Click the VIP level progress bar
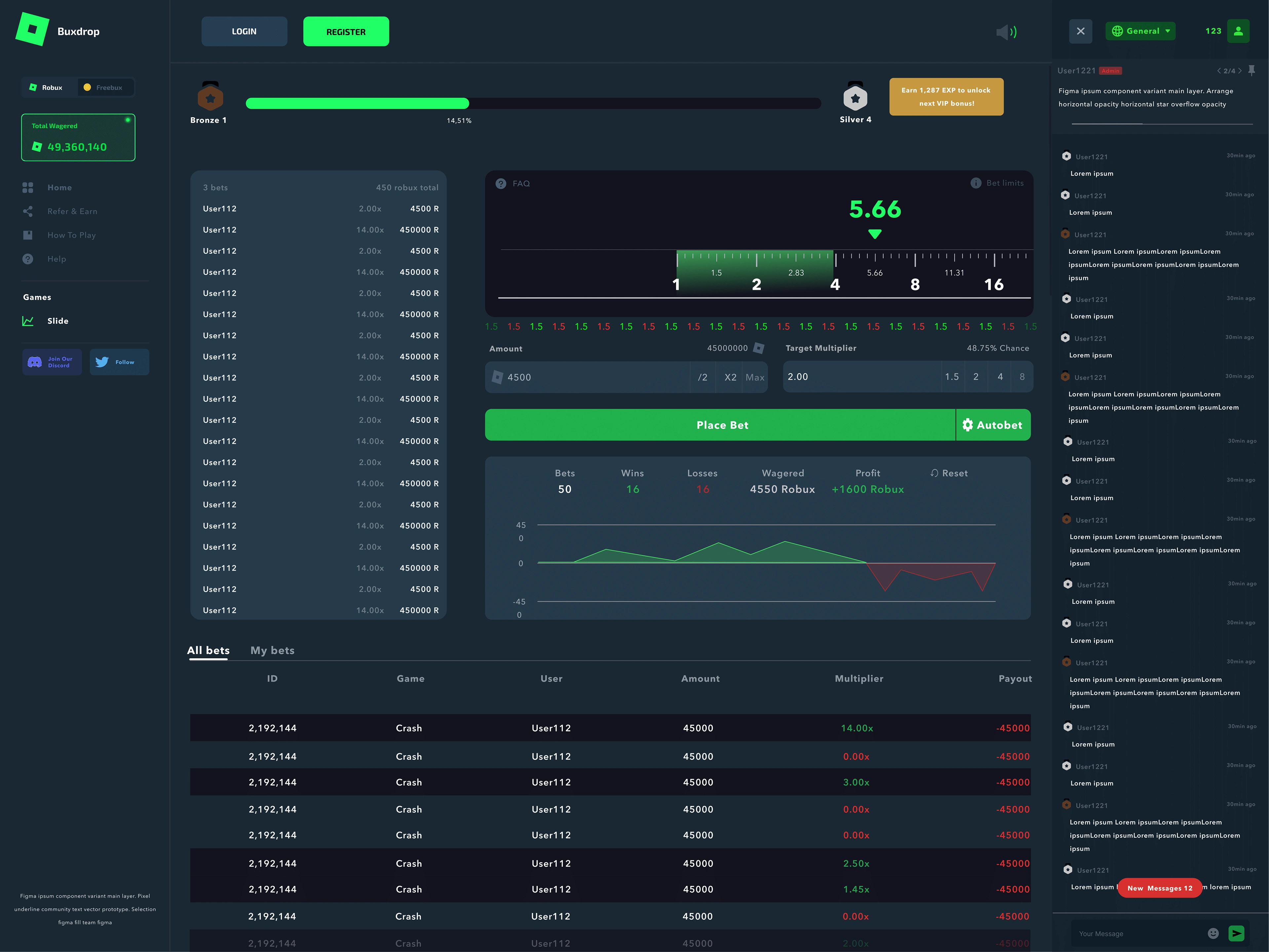Screen dimensions: 1269x952 coord(533,103)
